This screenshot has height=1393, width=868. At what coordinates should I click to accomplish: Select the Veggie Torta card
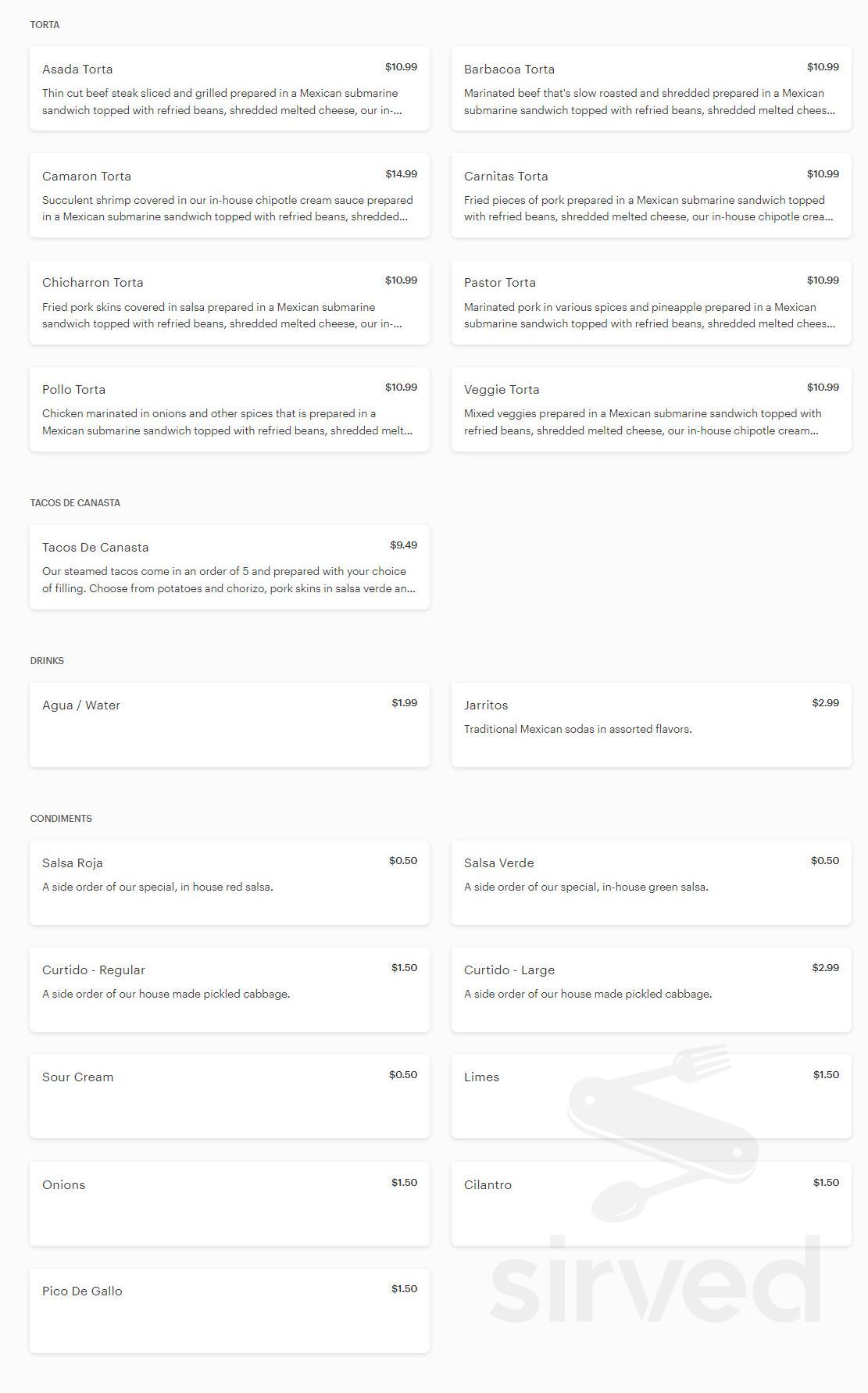[652, 409]
